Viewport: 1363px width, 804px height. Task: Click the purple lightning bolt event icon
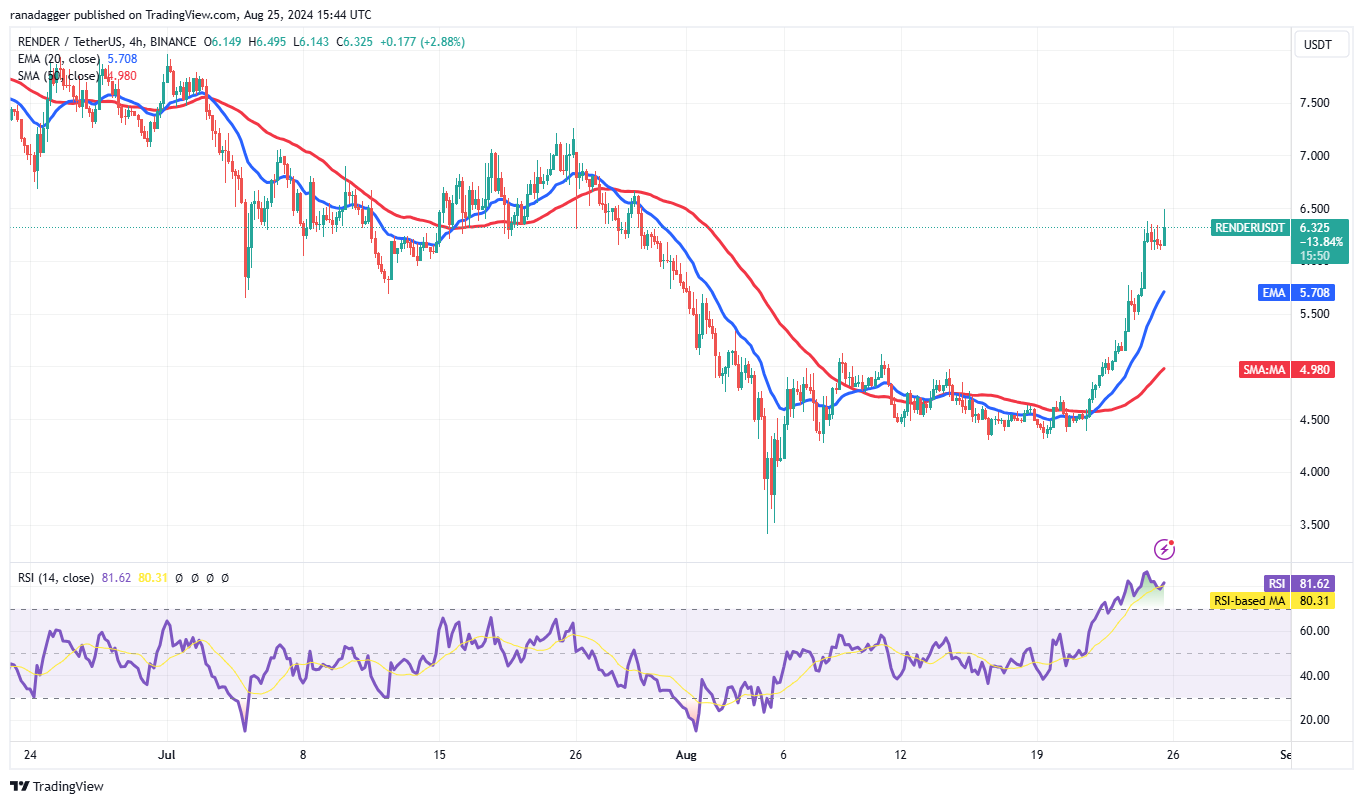click(1163, 549)
